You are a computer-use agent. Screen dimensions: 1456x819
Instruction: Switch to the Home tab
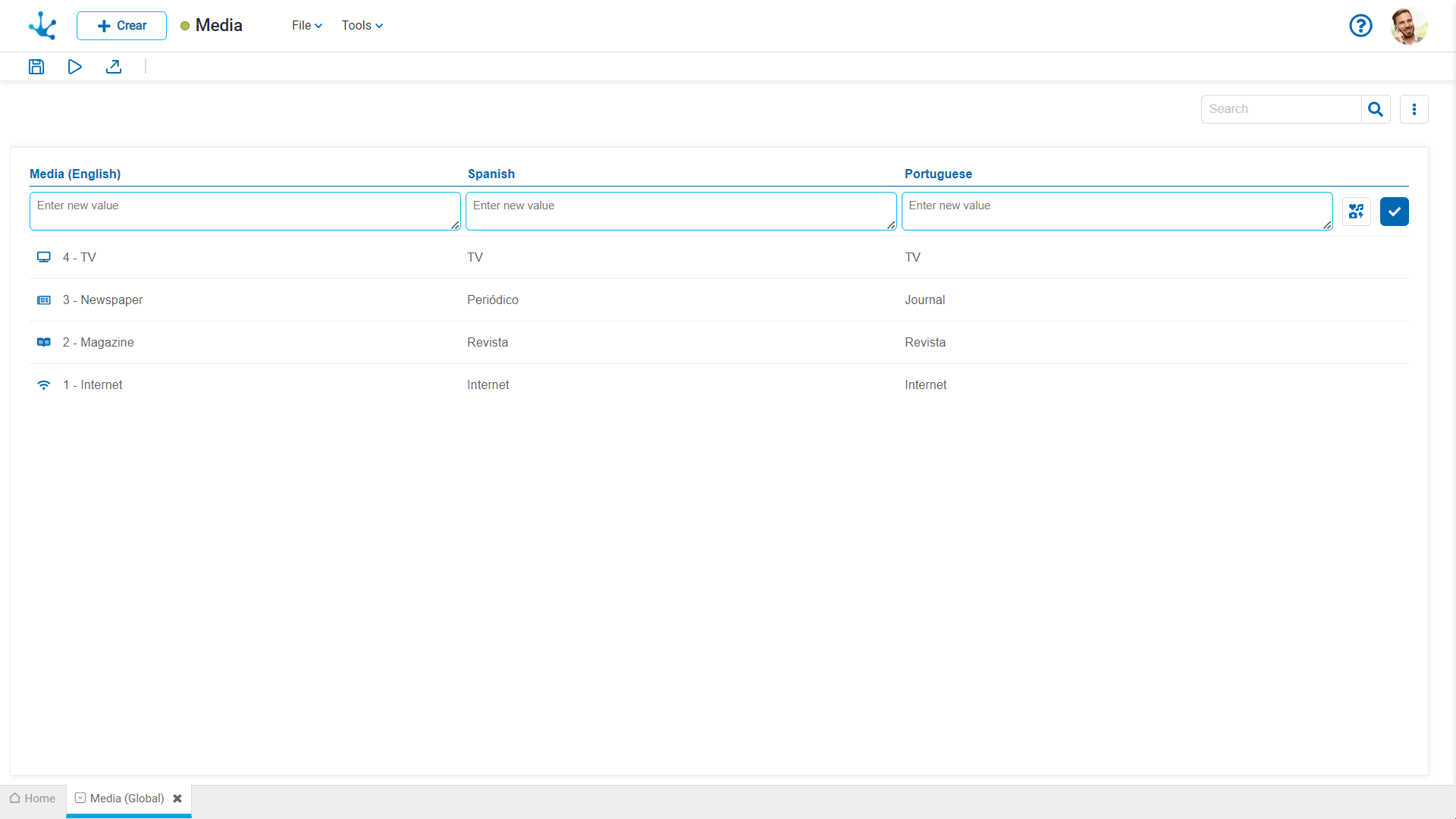[x=33, y=799]
